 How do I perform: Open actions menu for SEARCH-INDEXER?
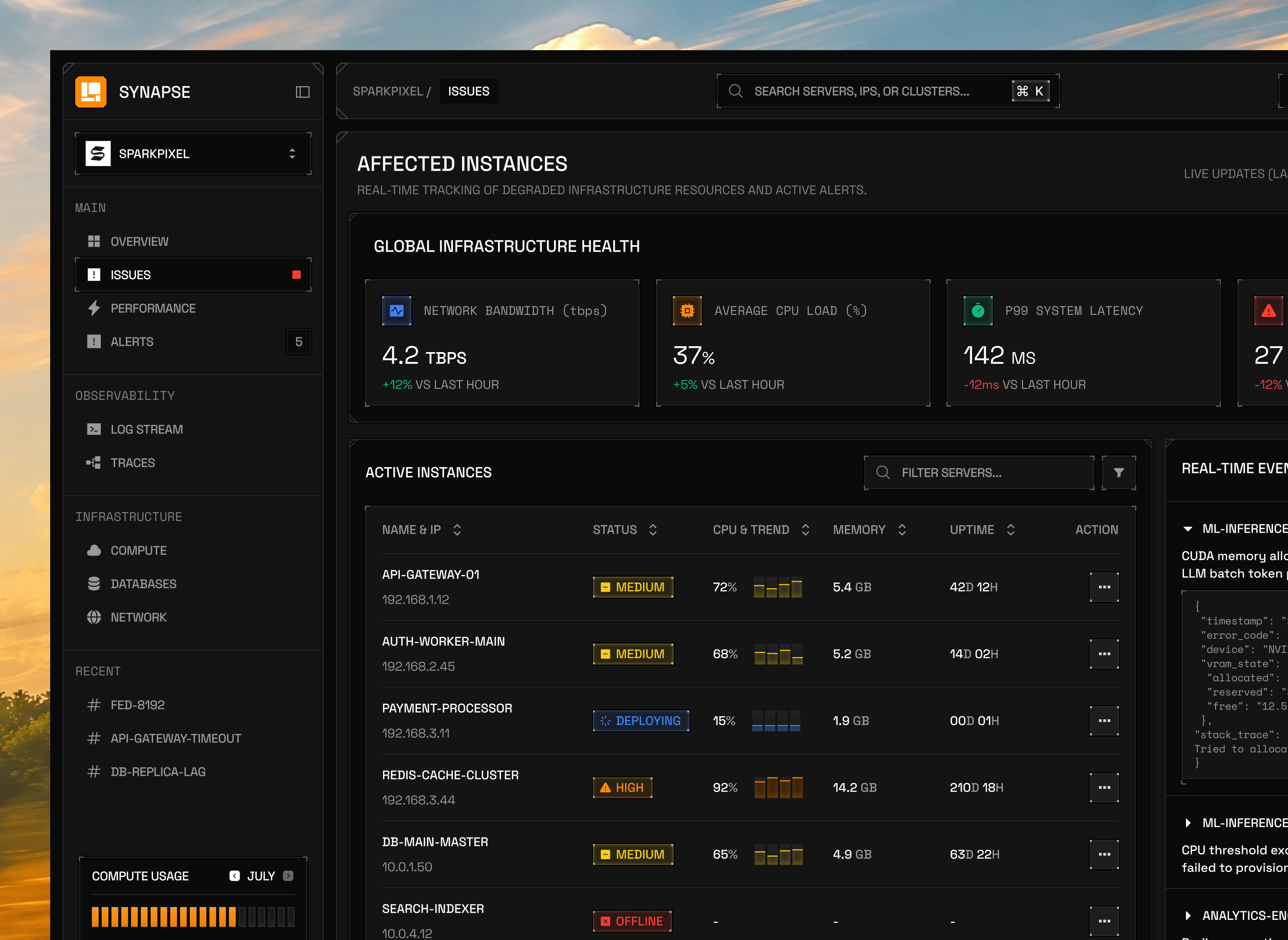tap(1104, 921)
